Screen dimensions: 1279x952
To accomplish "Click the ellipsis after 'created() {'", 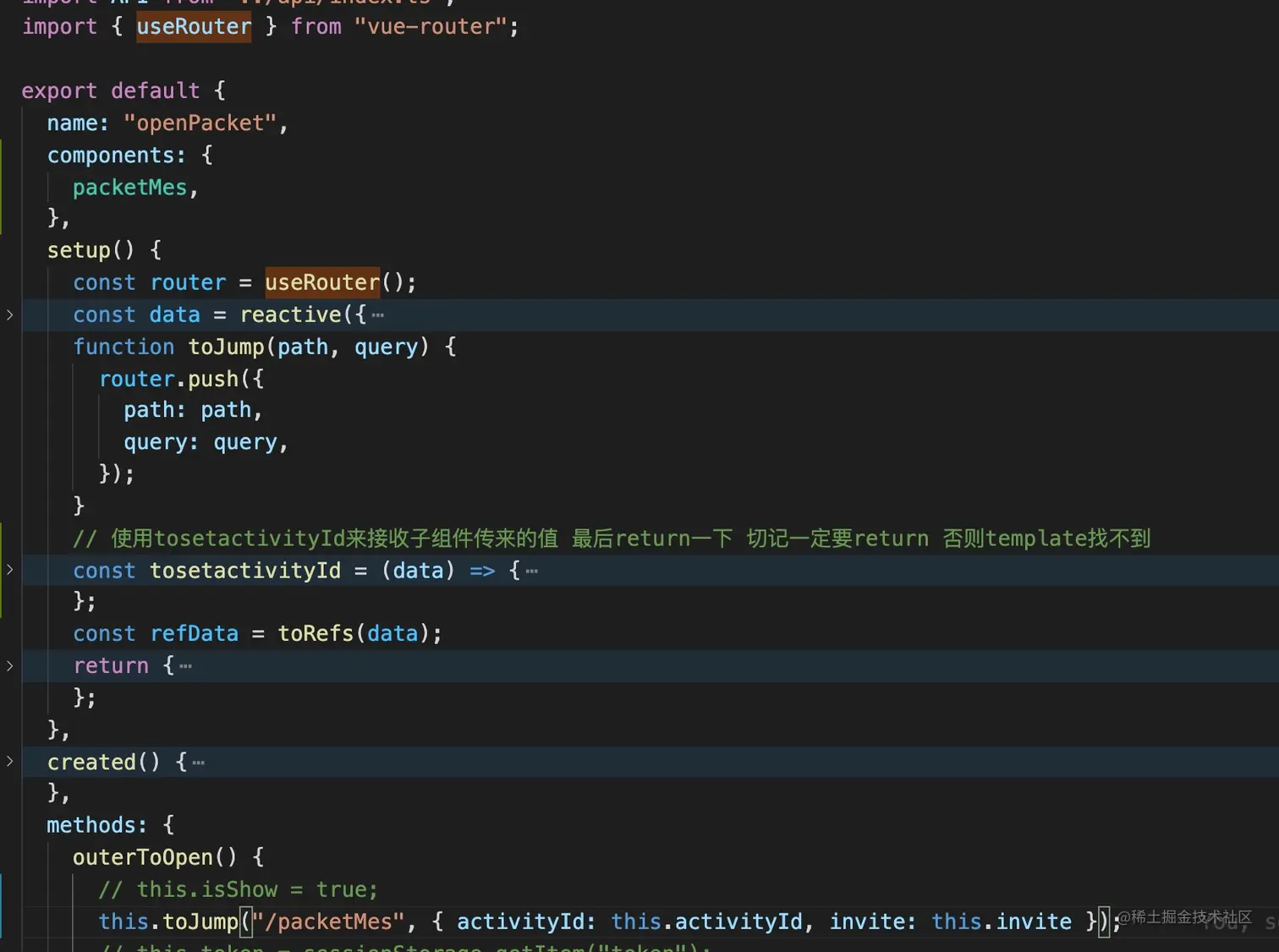I will pyautogui.click(x=198, y=763).
